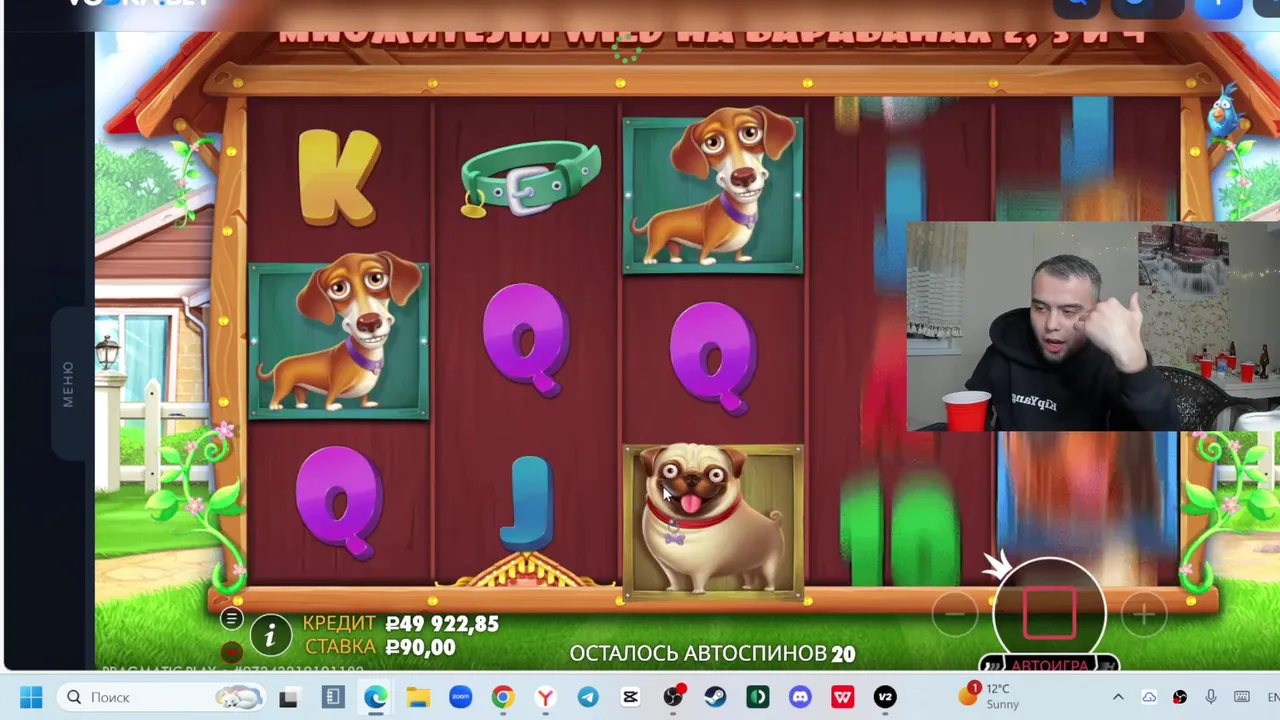Screen dimensions: 1280x720
Task: Click the purple Q symbol in the third reel
Action: (x=712, y=357)
